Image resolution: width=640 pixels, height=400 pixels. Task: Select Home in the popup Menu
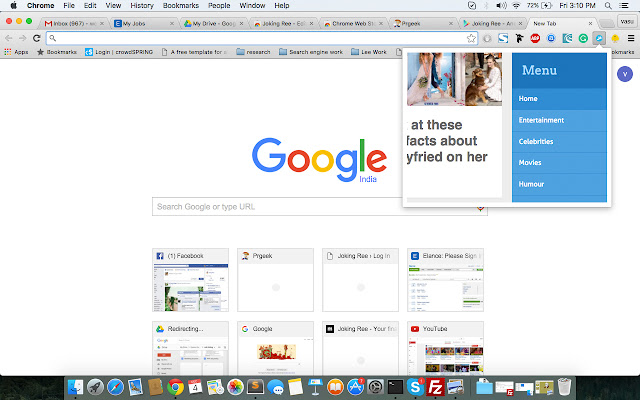click(x=559, y=99)
